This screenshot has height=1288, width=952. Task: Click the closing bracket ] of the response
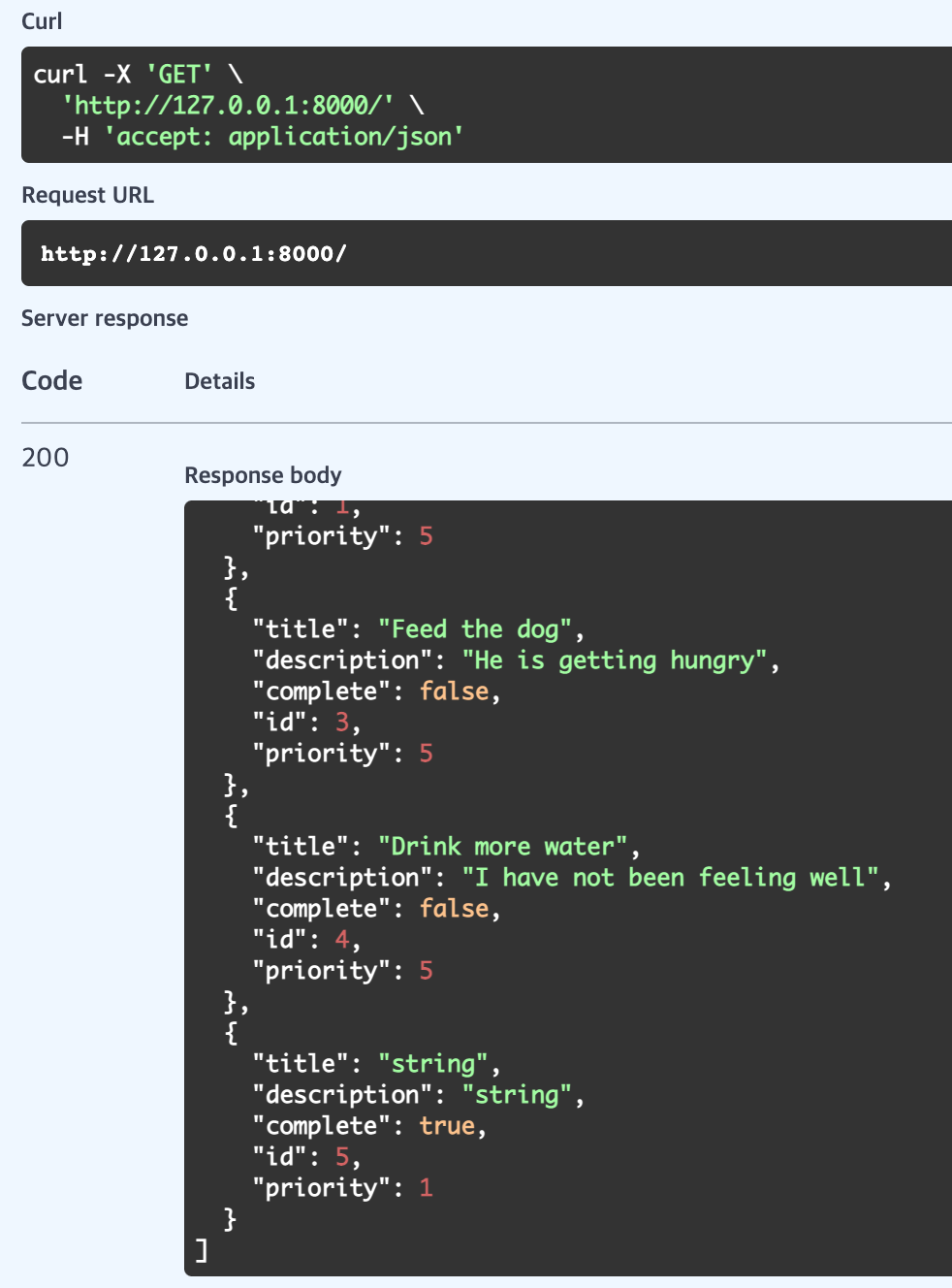click(x=202, y=1250)
